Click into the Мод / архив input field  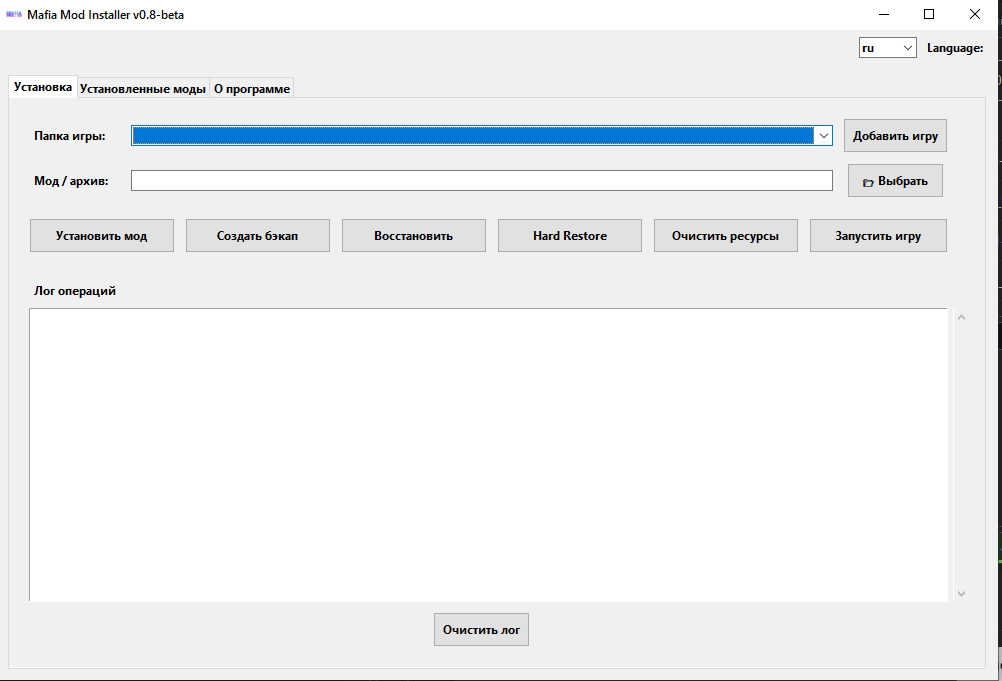(481, 181)
